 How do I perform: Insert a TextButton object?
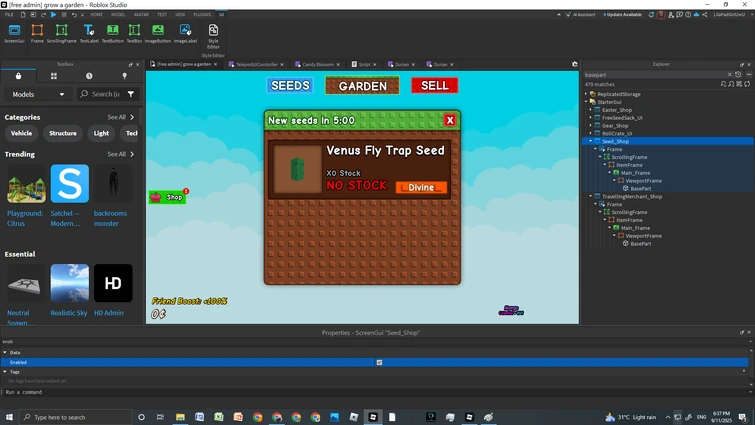click(113, 33)
